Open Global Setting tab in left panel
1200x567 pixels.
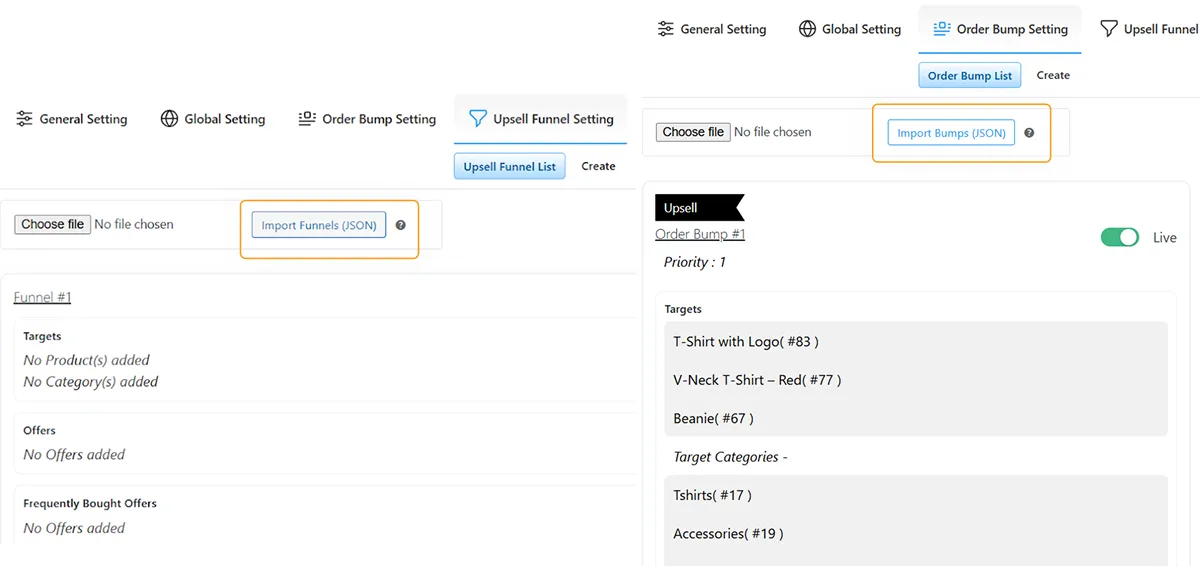(x=213, y=119)
